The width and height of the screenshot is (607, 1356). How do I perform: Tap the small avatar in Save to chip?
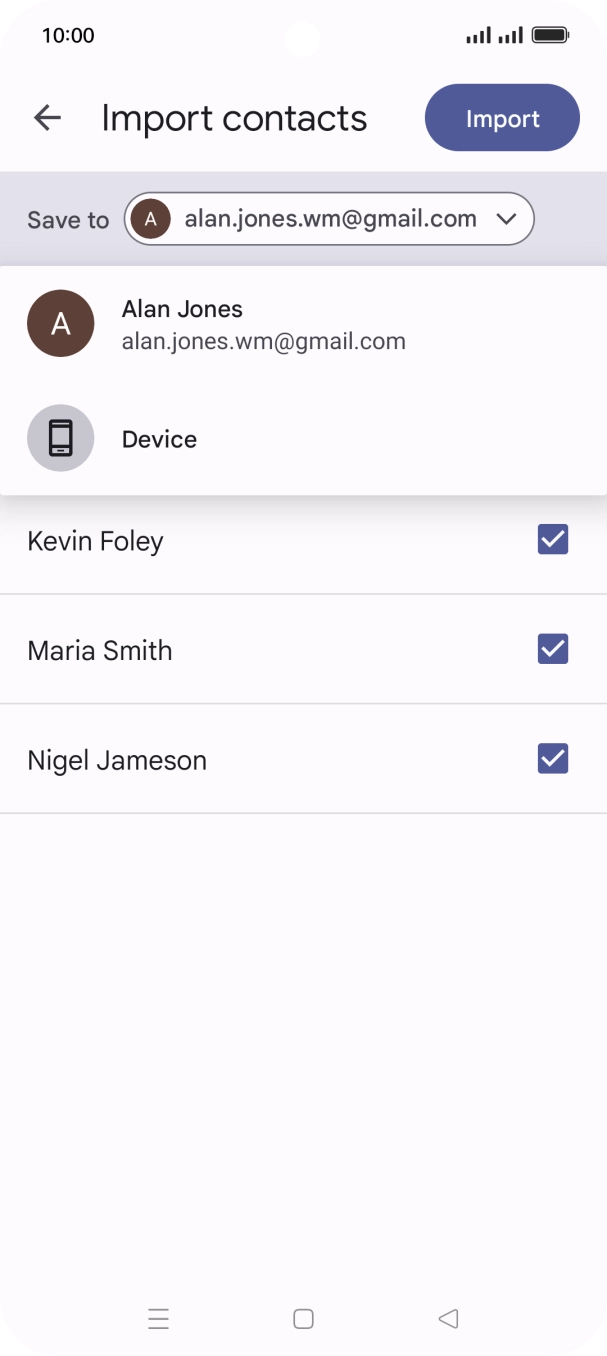pos(150,219)
